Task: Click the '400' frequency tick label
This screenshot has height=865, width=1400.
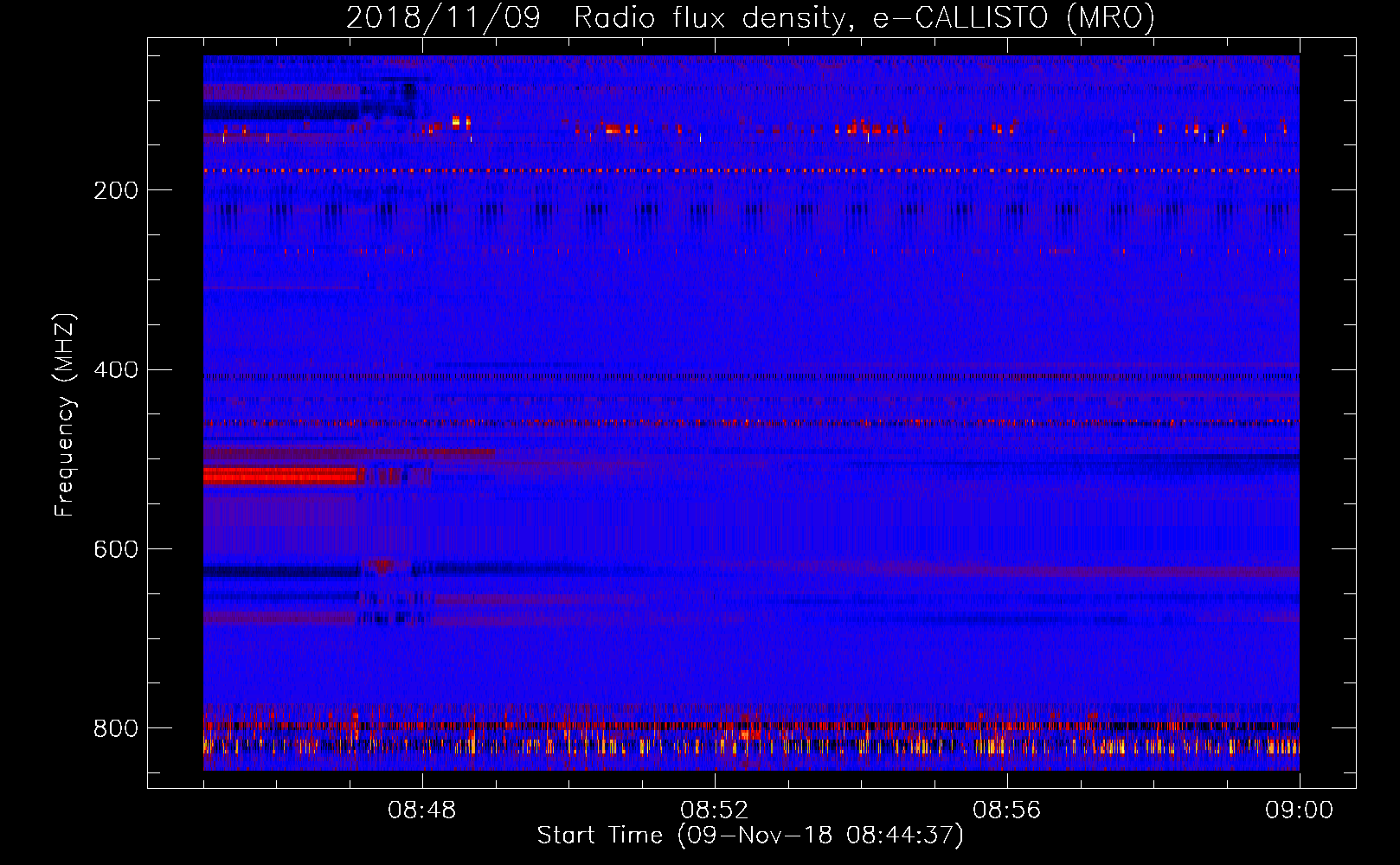Action: pos(116,370)
